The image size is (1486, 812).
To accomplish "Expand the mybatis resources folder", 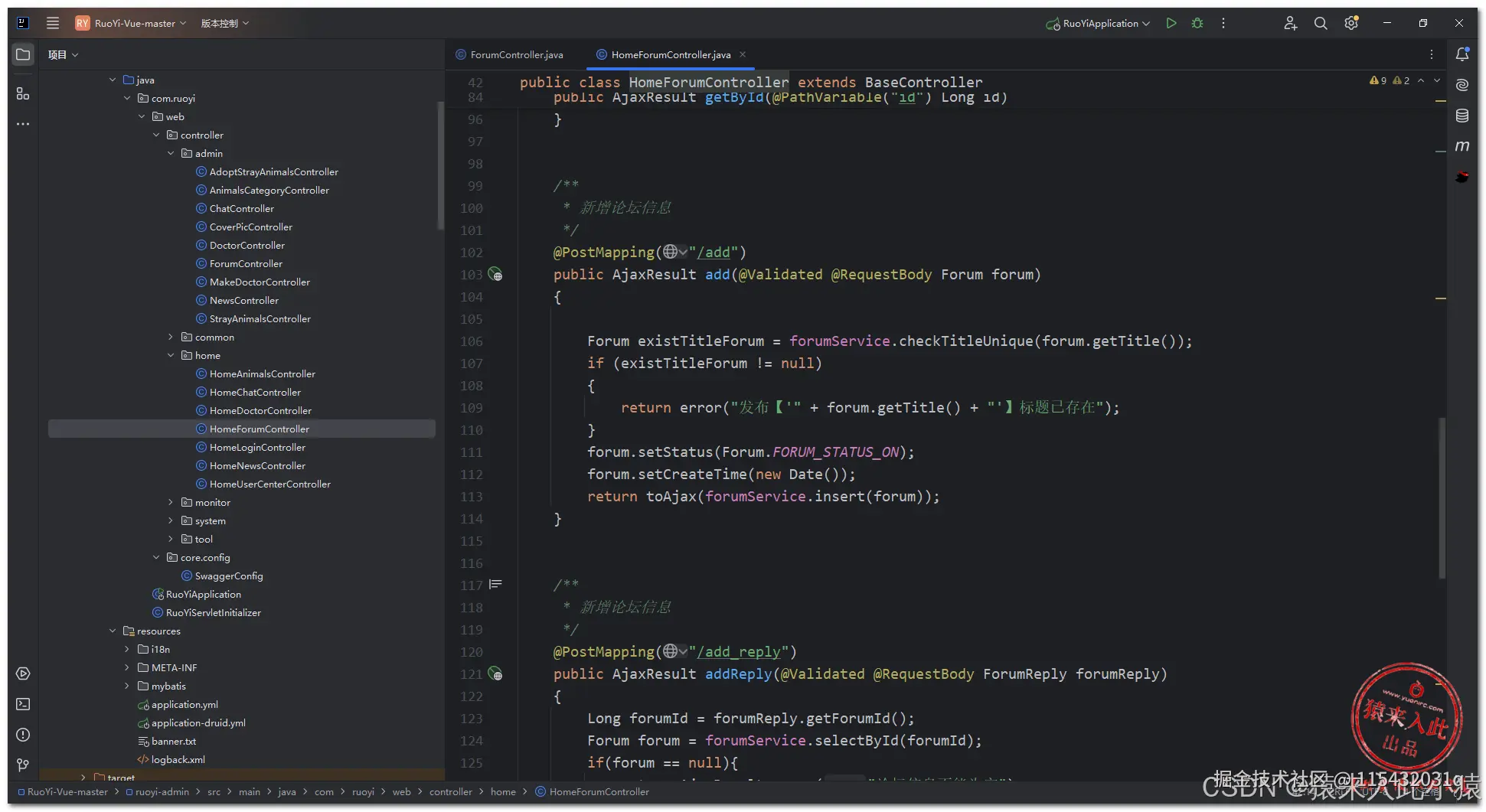I will click(127, 686).
